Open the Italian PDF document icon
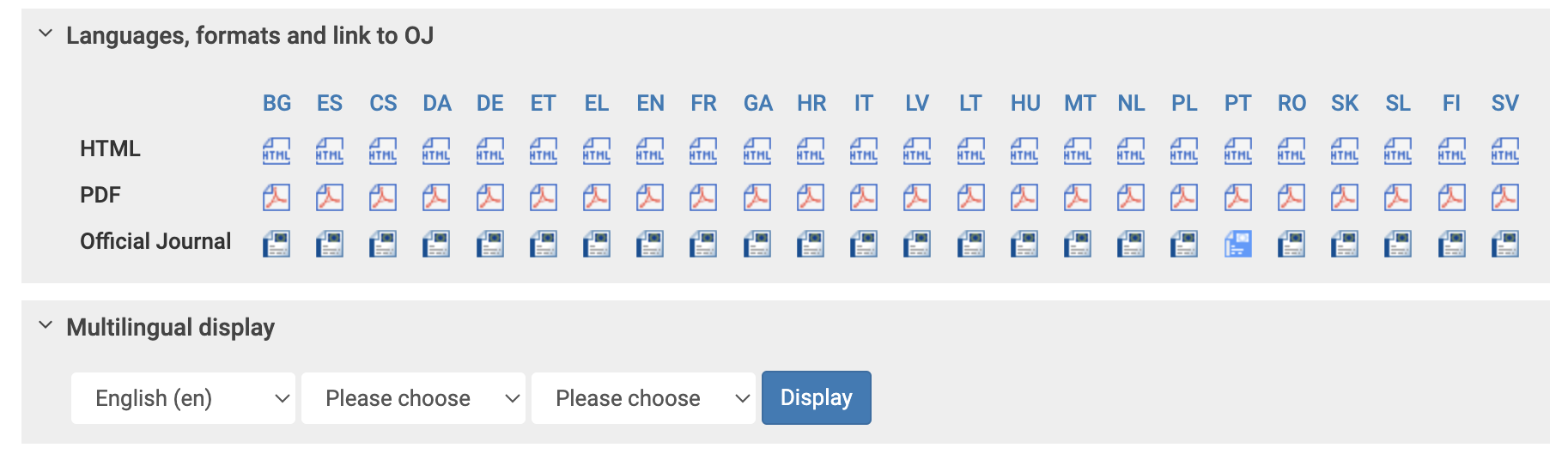Screen dimensions: 1568x460 864,197
